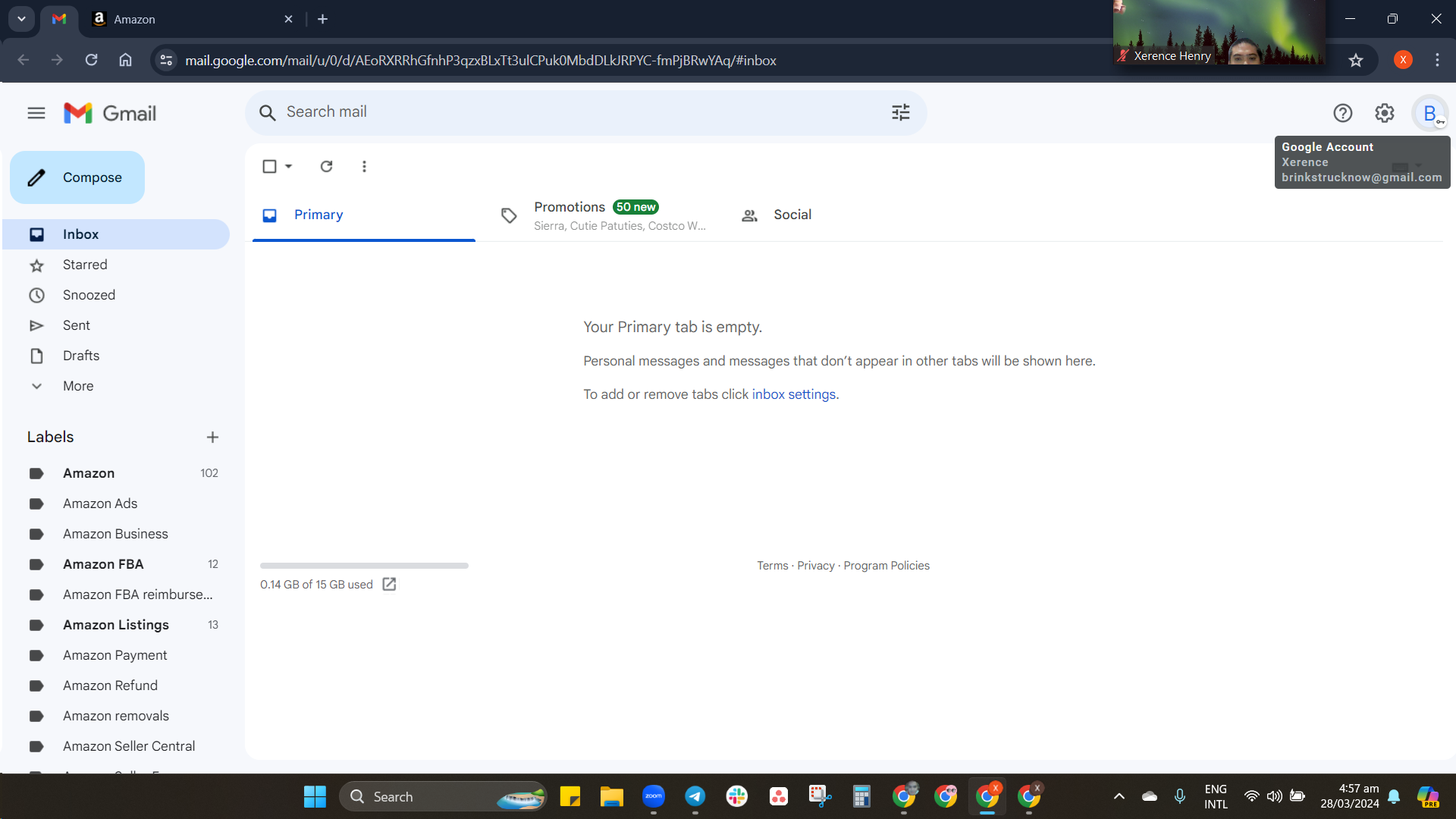Click the browser address bar URL
Image resolution: width=1456 pixels, height=819 pixels.
(481, 61)
